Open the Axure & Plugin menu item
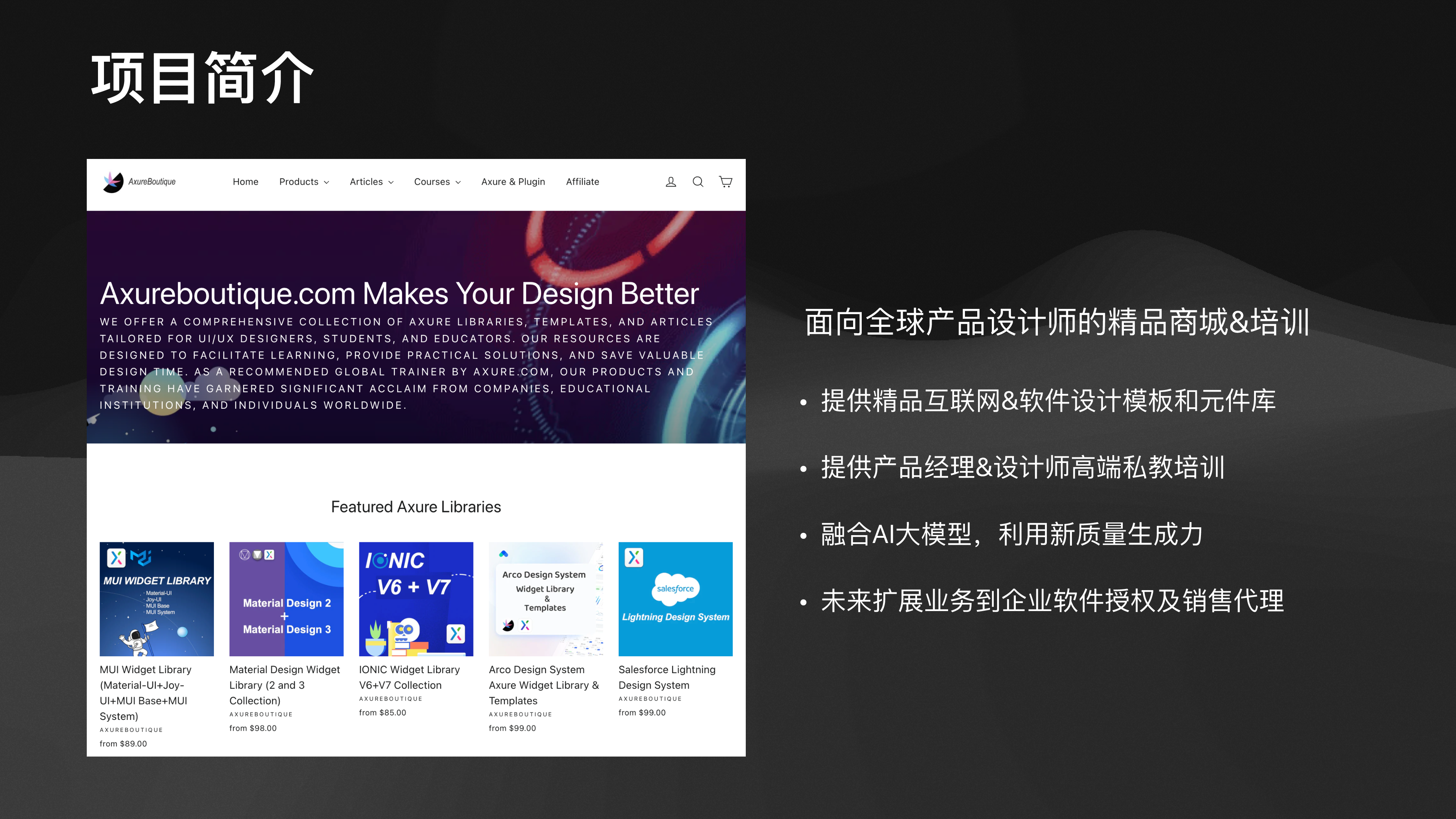This screenshot has width=1456, height=819. pos(513,181)
